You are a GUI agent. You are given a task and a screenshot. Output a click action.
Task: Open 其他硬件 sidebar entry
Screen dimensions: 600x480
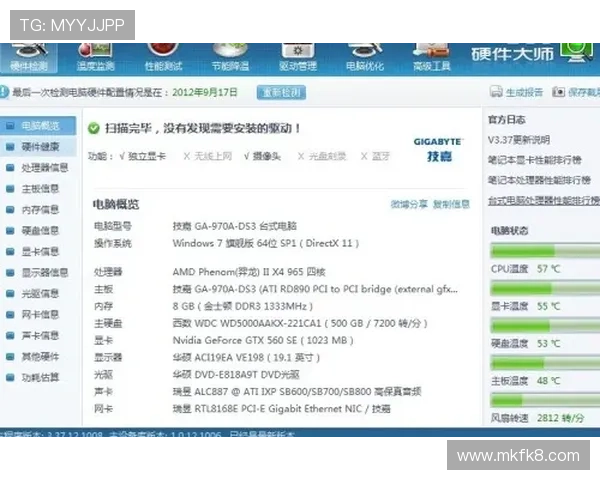click(x=38, y=357)
